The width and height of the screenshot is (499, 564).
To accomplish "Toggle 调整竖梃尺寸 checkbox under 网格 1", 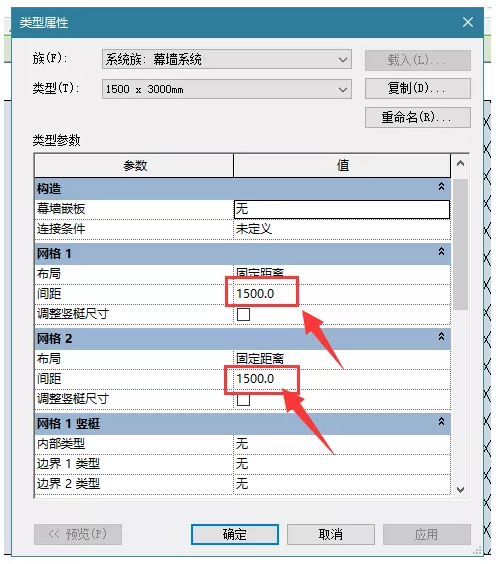I will point(243,314).
